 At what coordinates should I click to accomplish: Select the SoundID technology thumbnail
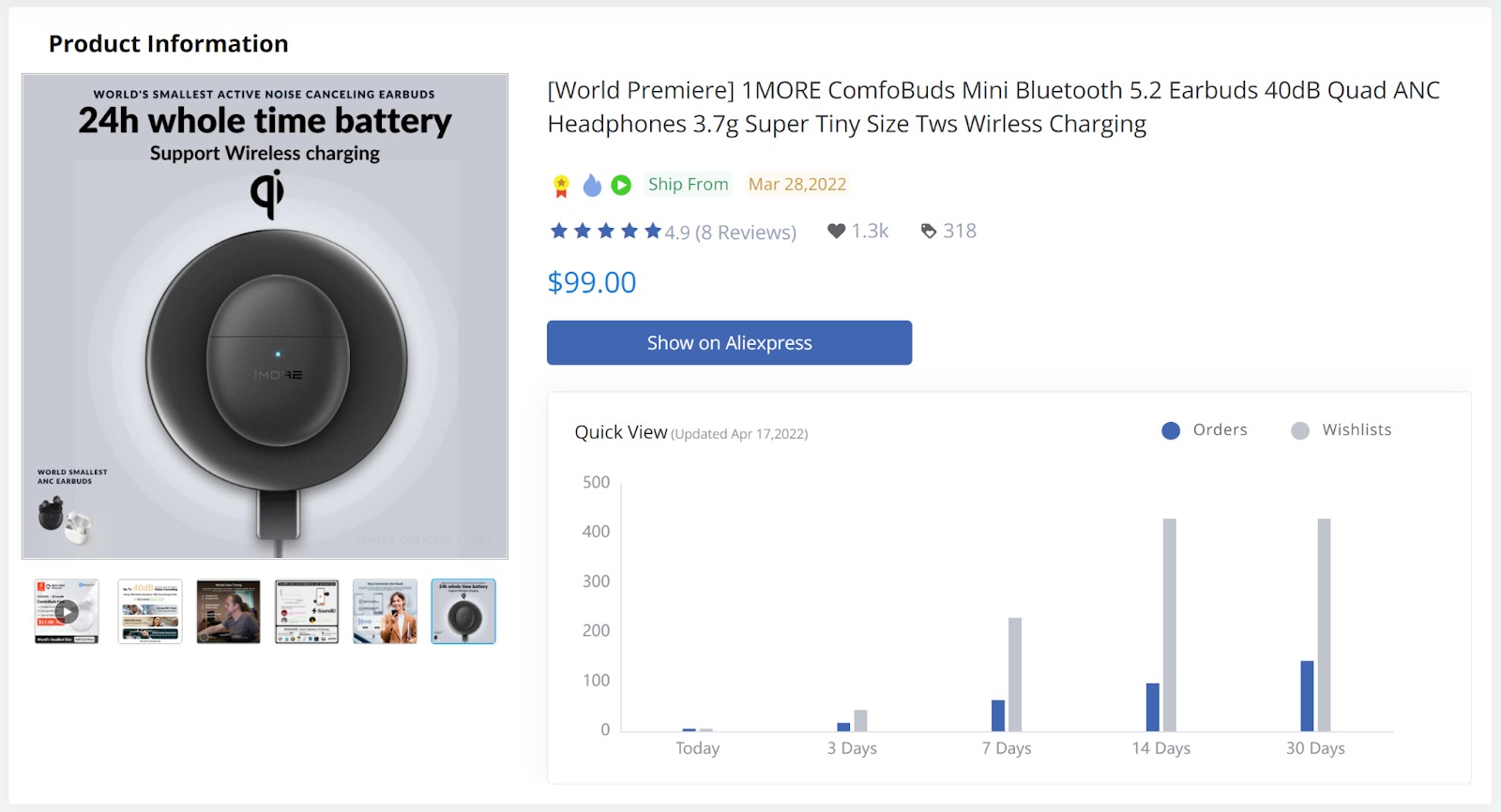click(307, 611)
